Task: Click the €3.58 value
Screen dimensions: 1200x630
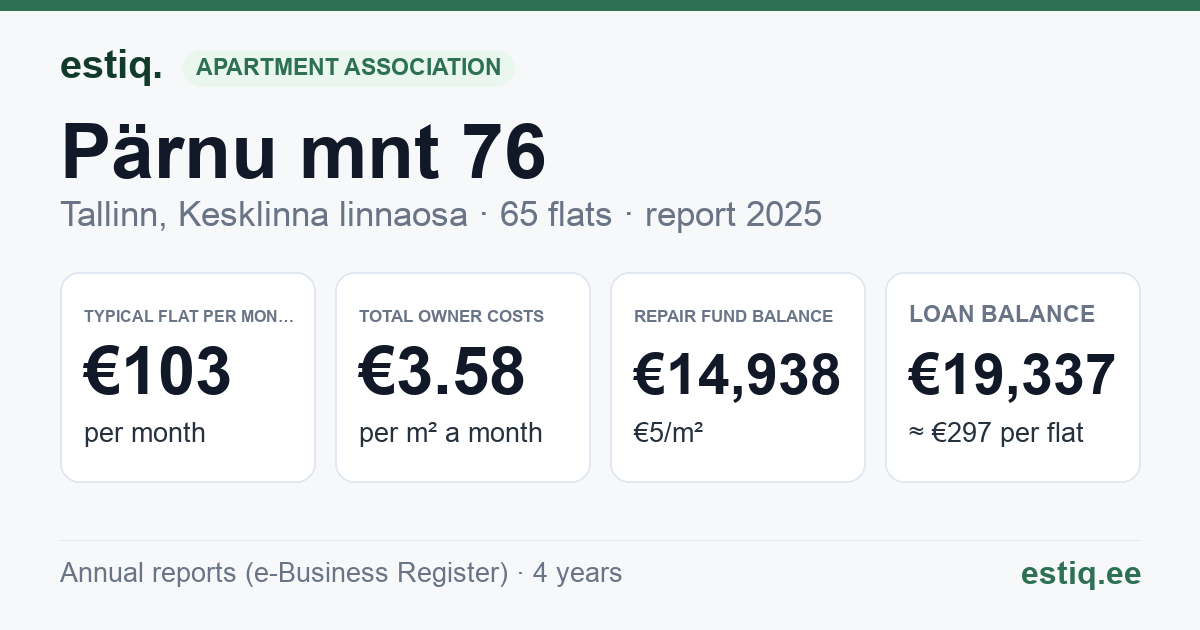Action: tap(441, 371)
